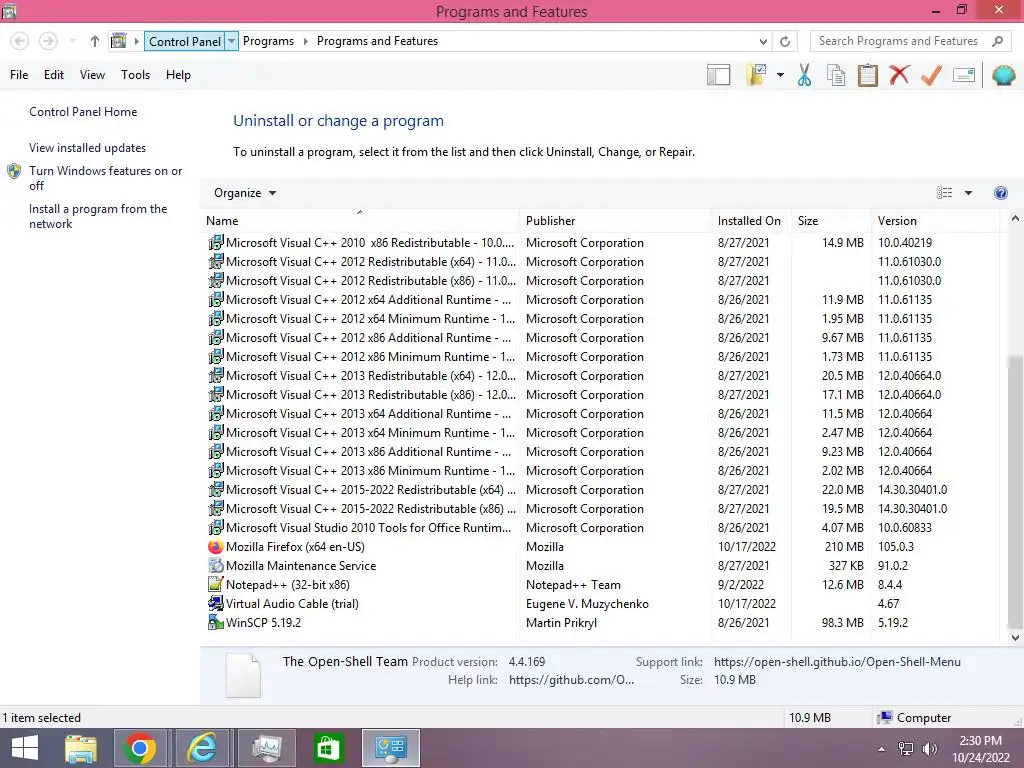
Task: Click Turn Windows features on or off
Action: pyautogui.click(x=105, y=178)
